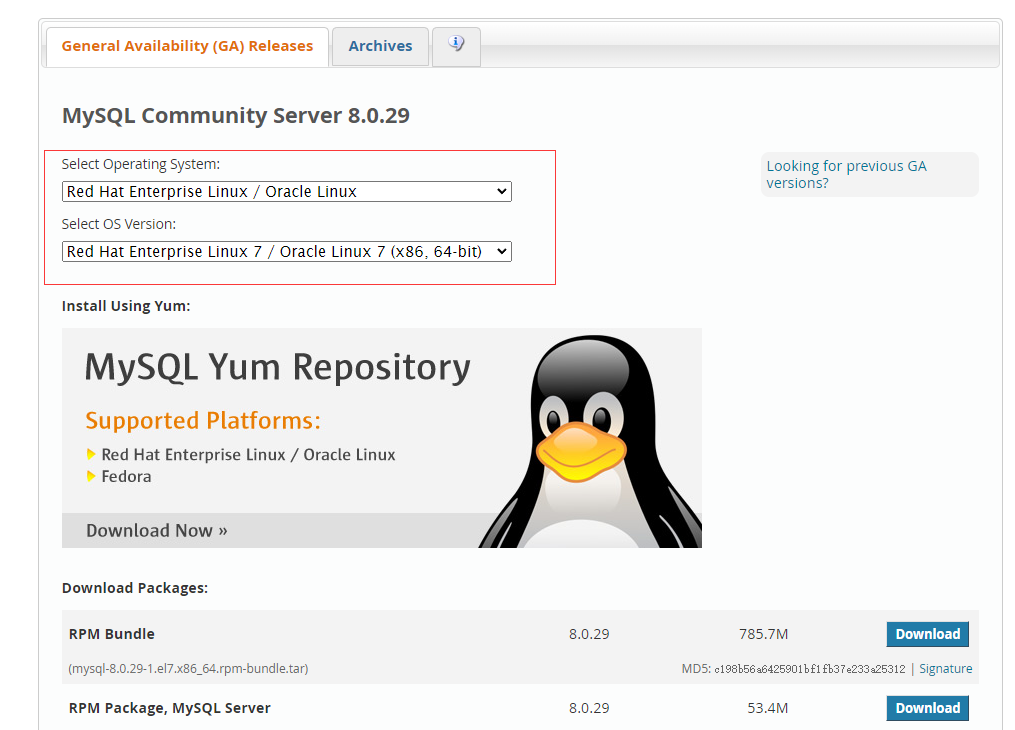Click 'Install Using Yum:' label
The width and height of the screenshot is (1015, 730).
point(126,306)
